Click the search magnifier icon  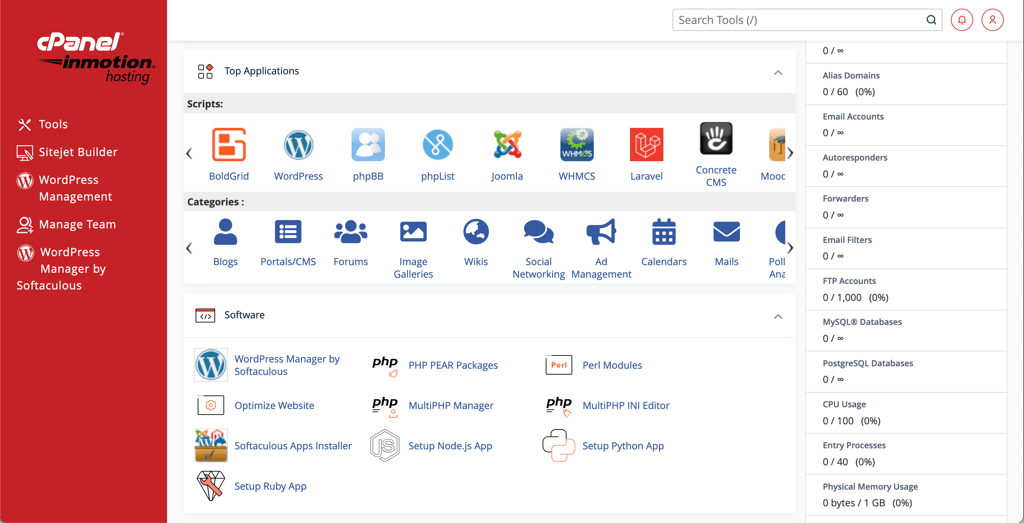click(x=931, y=20)
